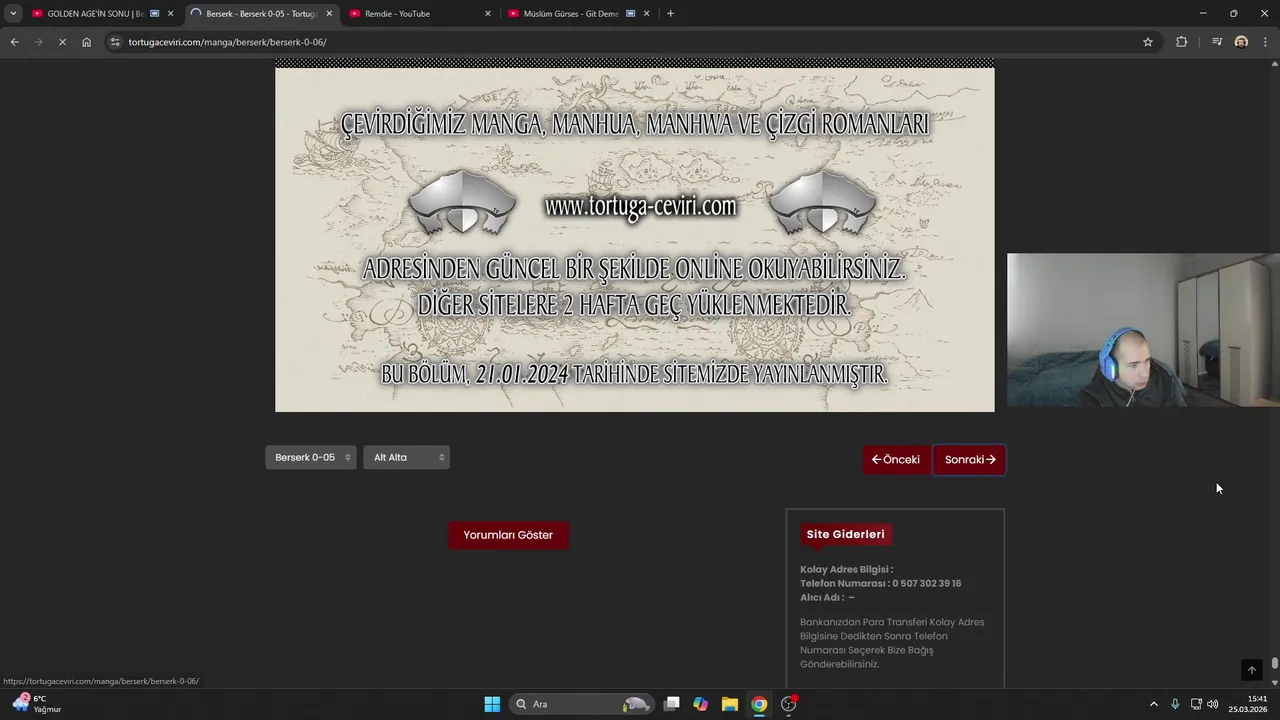This screenshot has height=720, width=1280.
Task: Show hidden system tray icons chevron
Action: 1153,704
